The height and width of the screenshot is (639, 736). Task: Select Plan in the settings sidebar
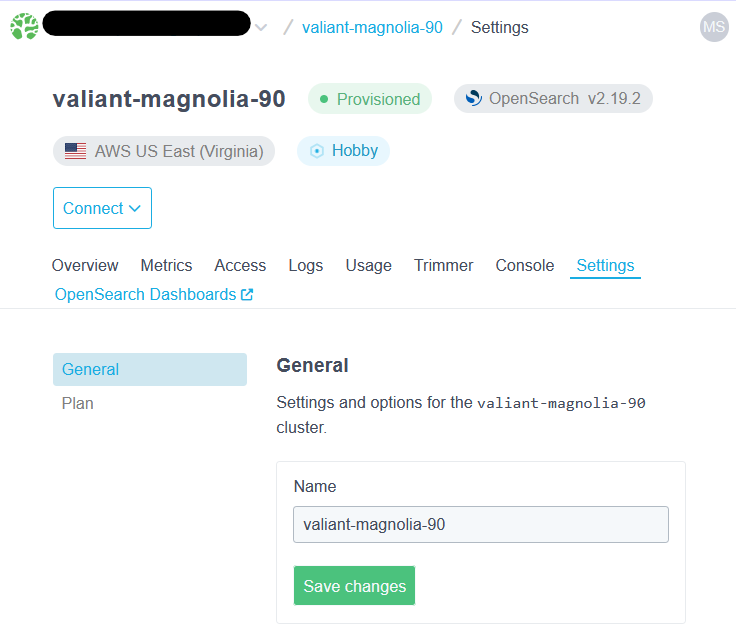pos(78,403)
